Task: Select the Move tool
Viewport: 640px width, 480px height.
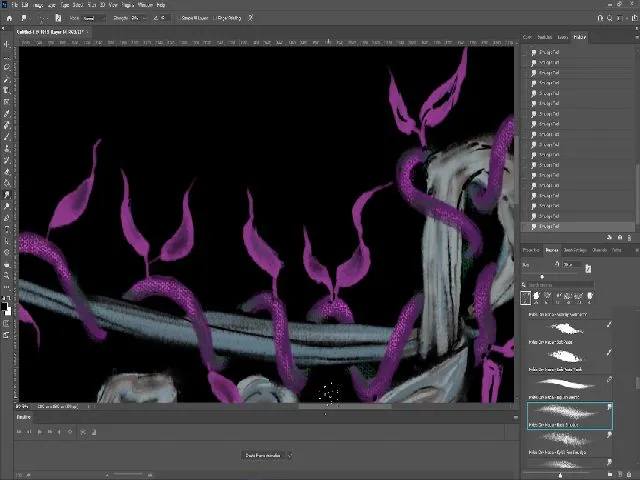Action: click(x=7, y=44)
